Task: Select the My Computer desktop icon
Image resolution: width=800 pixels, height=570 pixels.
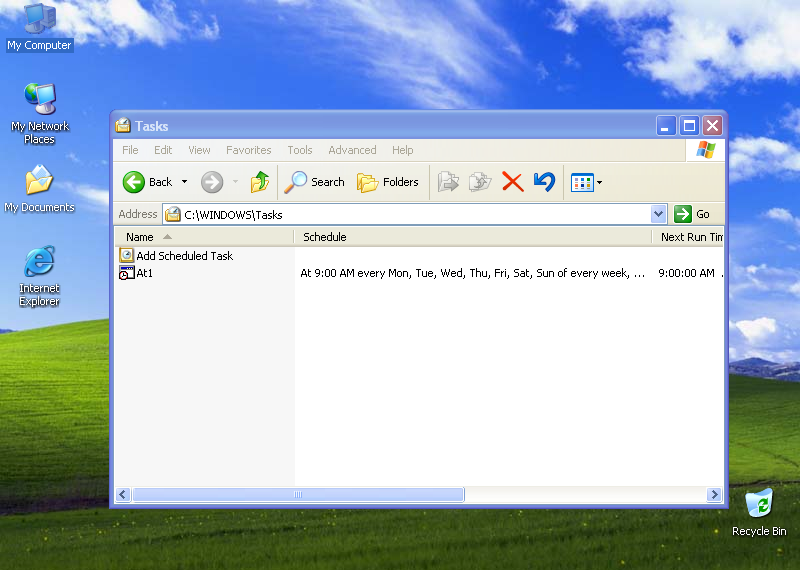Action: [x=40, y=28]
